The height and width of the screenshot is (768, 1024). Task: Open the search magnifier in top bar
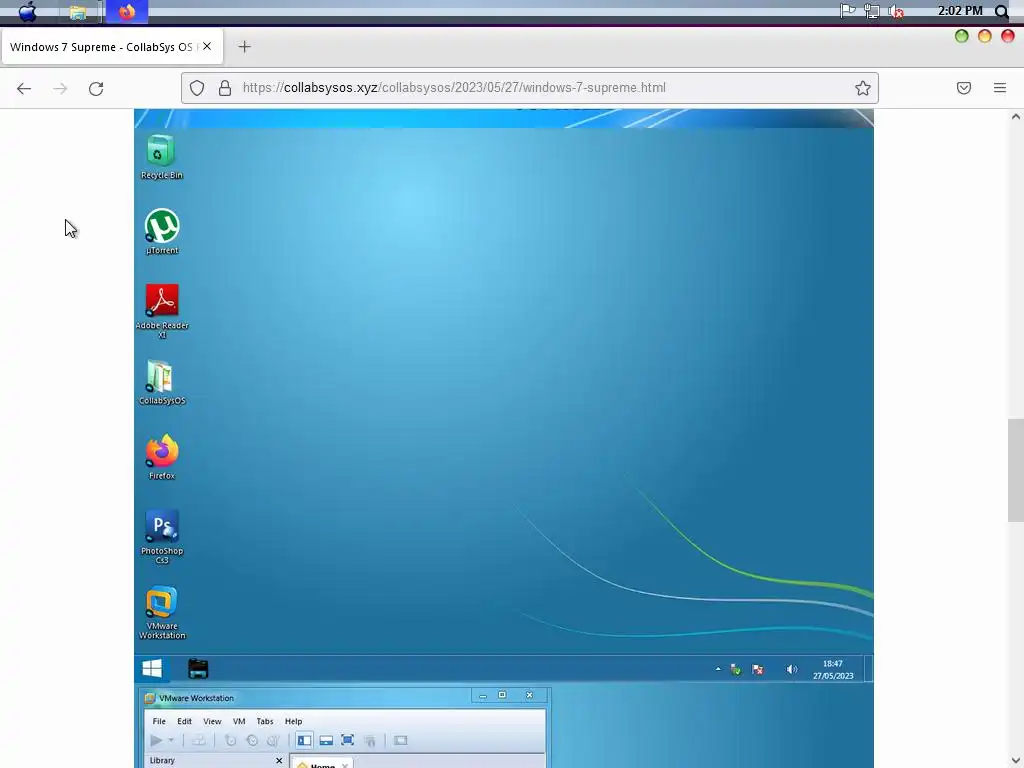(1002, 11)
